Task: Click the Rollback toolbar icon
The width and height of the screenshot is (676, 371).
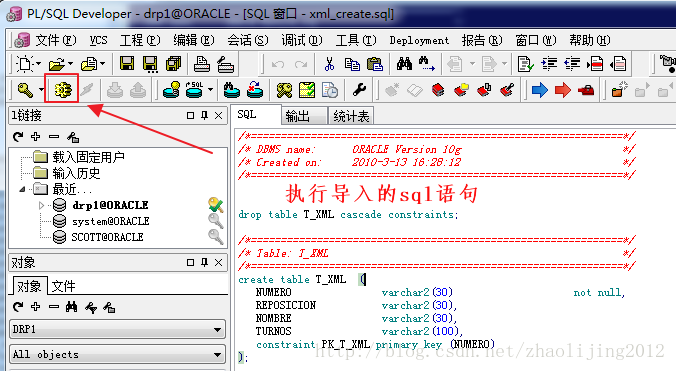Action: click(138, 90)
